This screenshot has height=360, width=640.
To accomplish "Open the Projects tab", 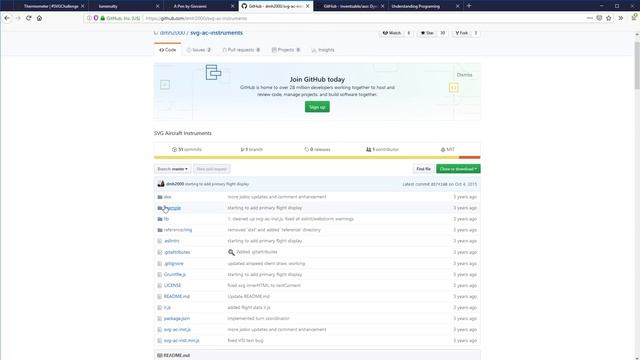I will tap(286, 50).
